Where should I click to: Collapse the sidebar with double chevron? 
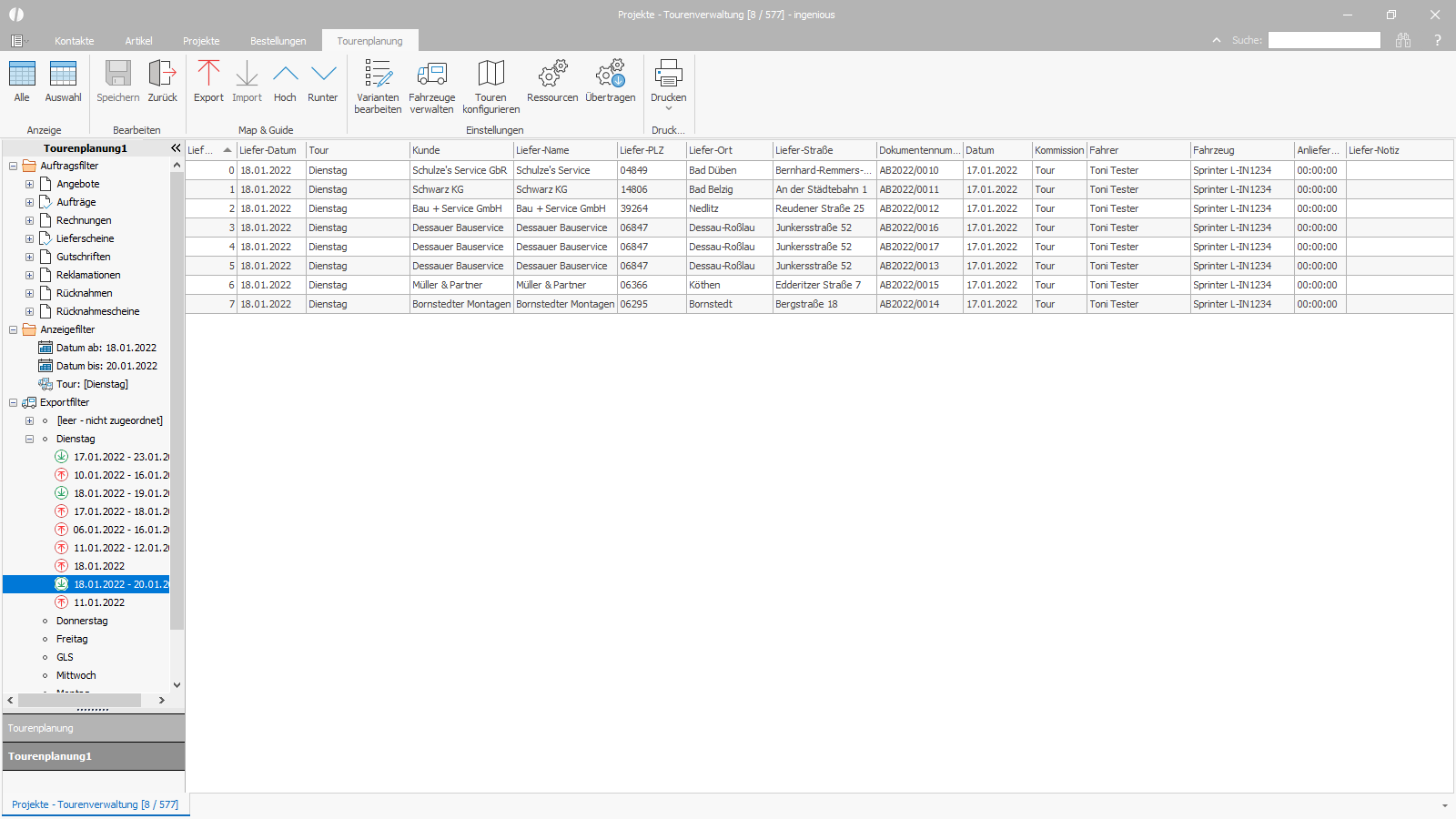click(x=176, y=148)
